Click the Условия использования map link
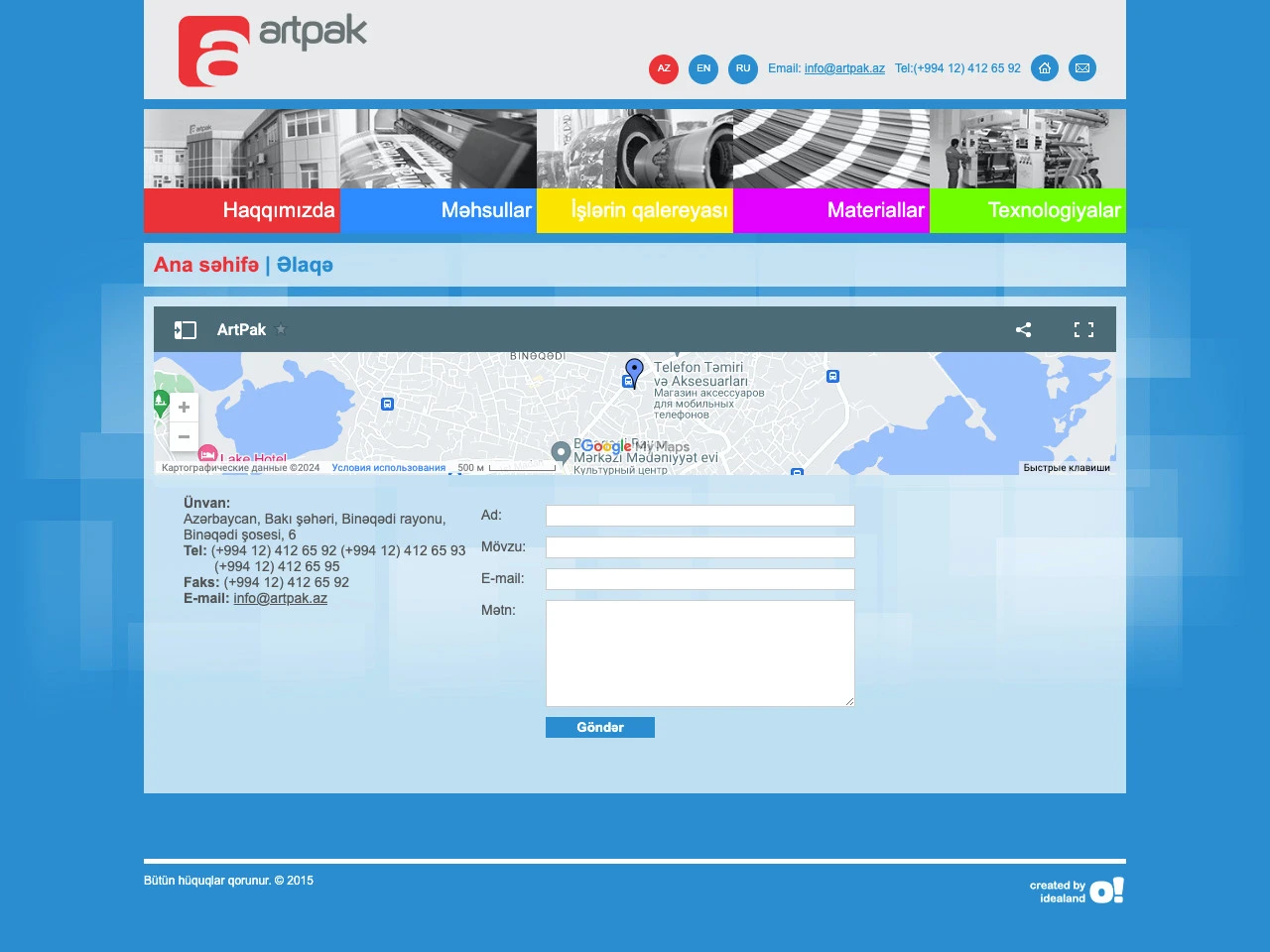 388,467
